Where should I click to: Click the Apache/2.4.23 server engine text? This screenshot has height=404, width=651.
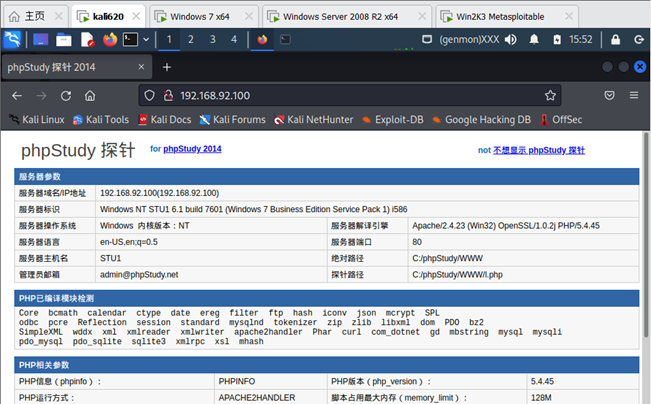[x=506, y=225]
